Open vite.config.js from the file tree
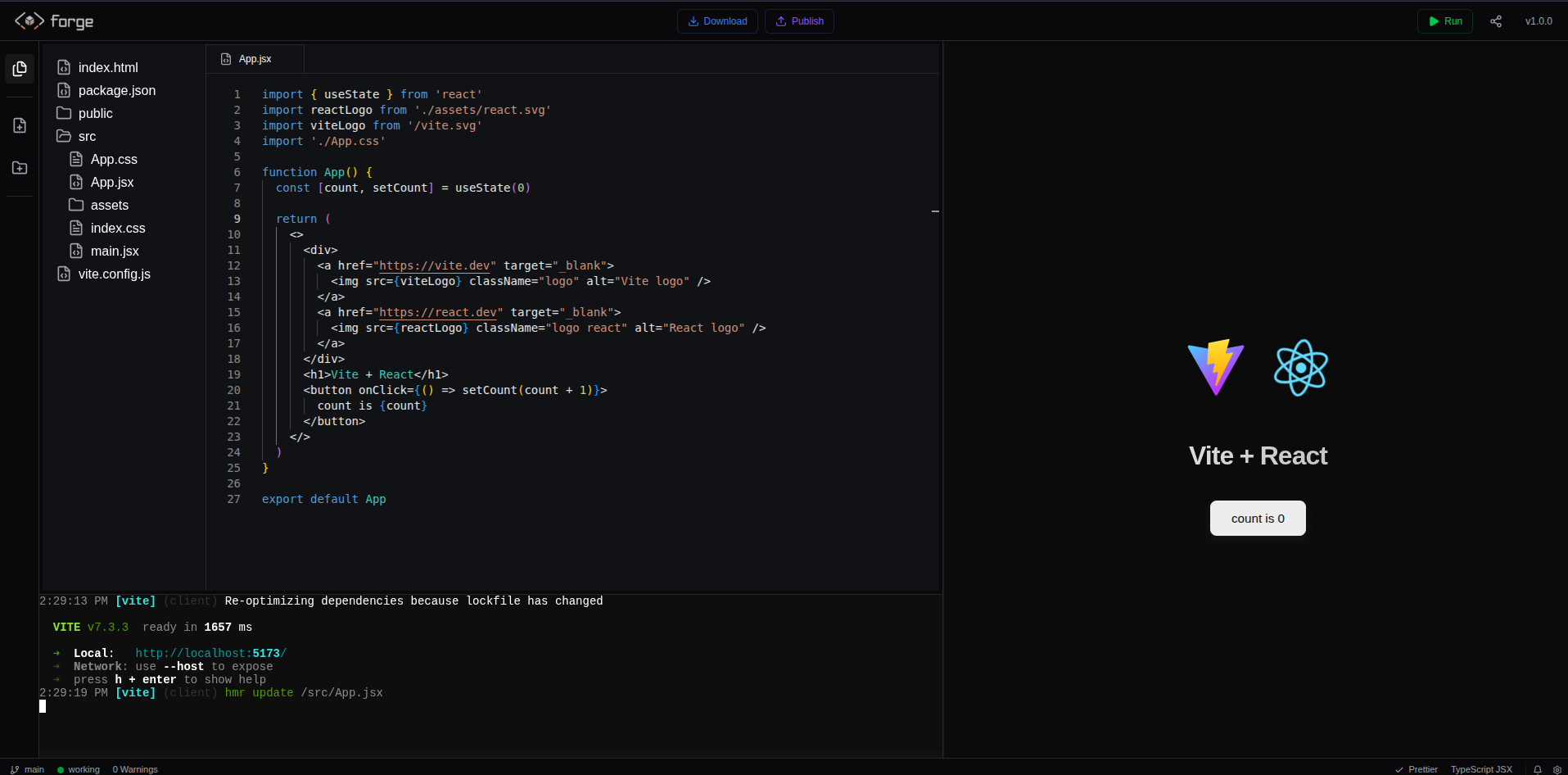Image resolution: width=1568 pixels, height=775 pixels. click(x=115, y=274)
